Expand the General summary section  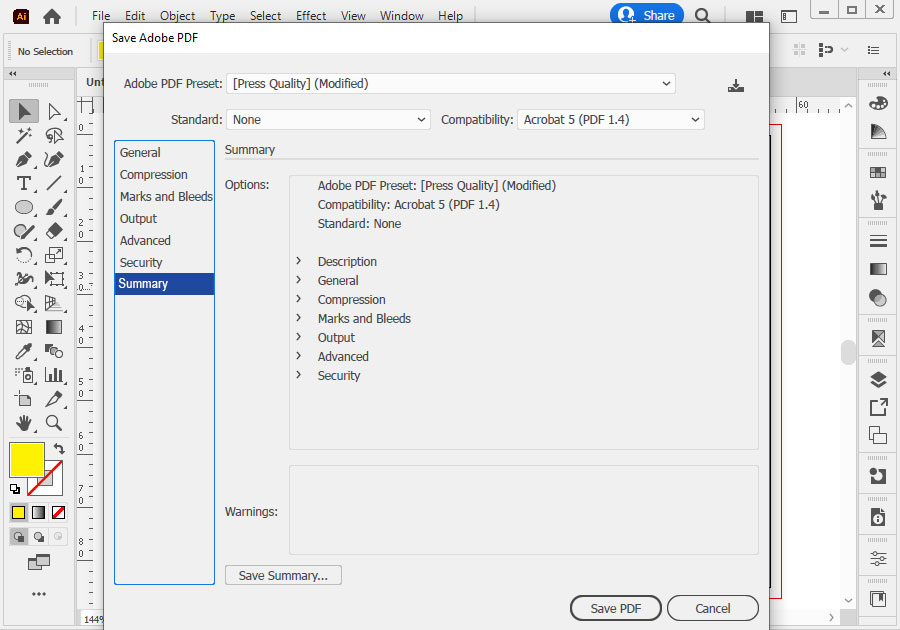(298, 280)
